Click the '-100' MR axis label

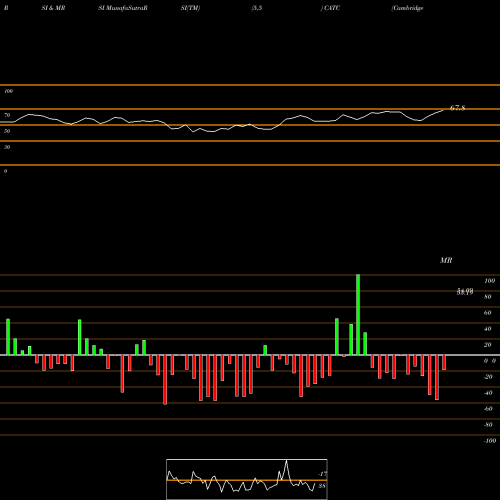point(490,441)
